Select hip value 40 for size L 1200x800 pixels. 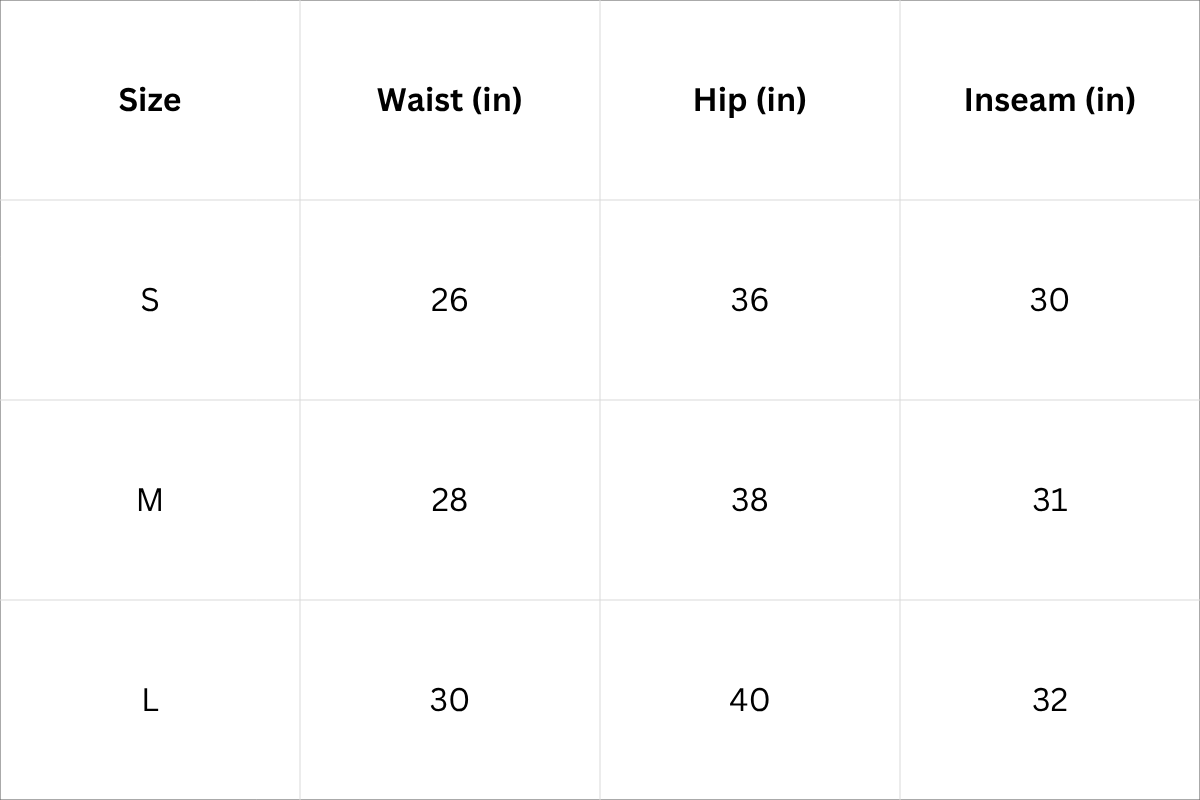pyautogui.click(x=749, y=700)
